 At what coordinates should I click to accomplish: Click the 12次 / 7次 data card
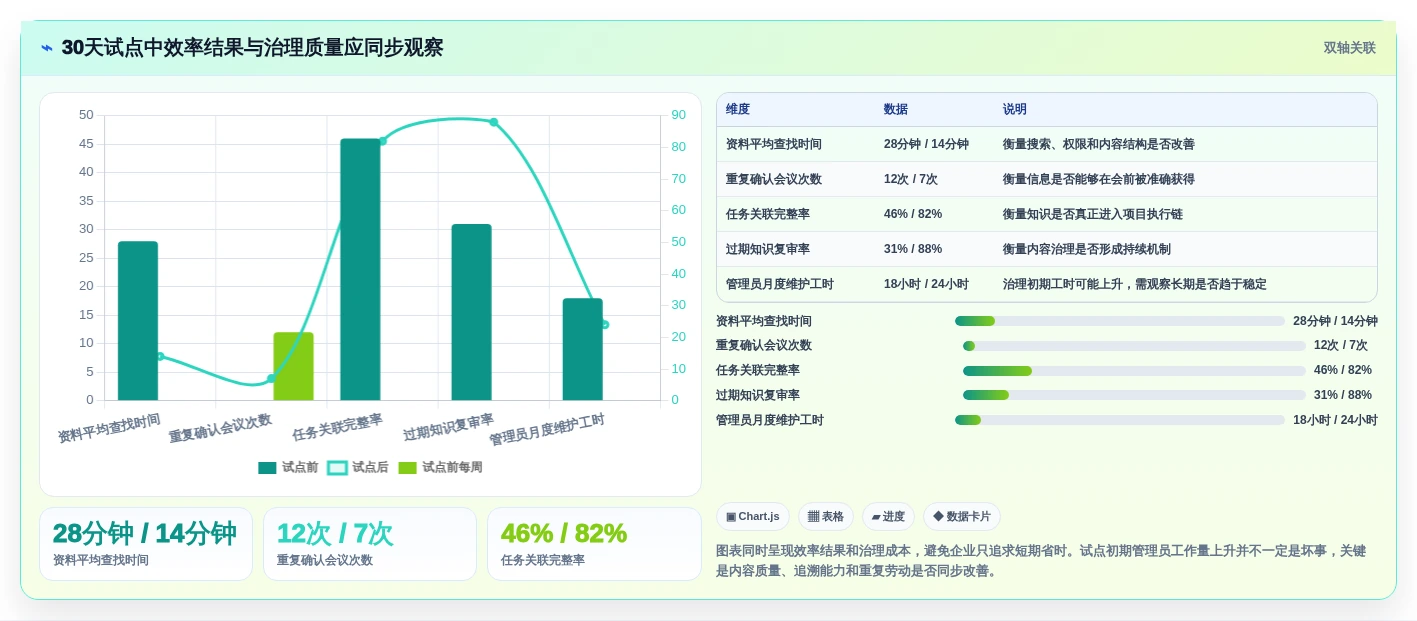click(x=370, y=544)
